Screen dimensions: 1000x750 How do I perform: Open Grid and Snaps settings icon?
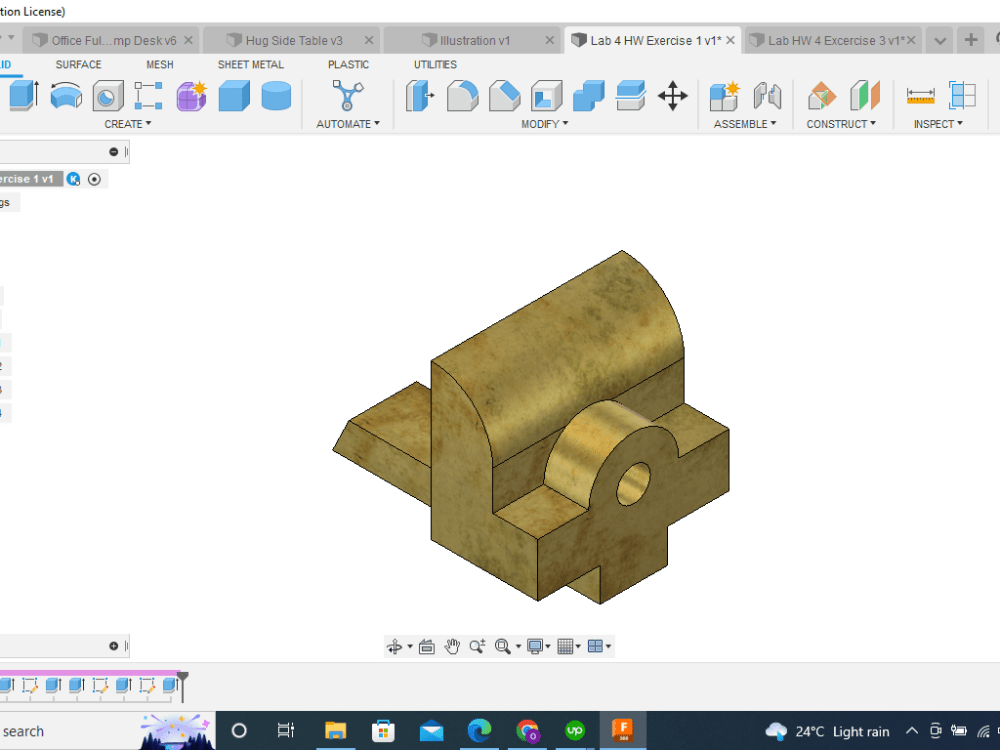(565, 647)
